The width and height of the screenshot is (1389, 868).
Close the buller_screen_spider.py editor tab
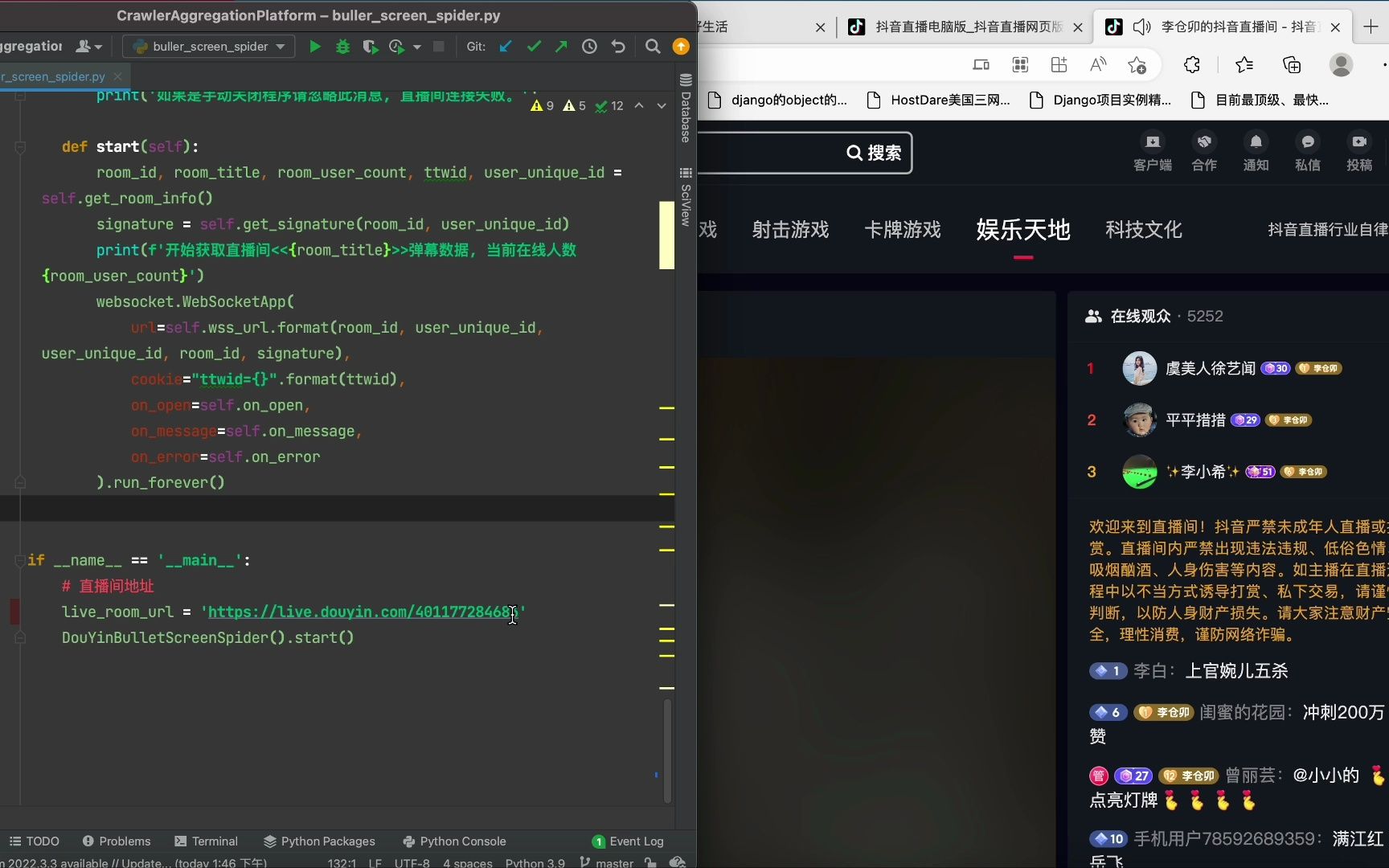click(117, 76)
